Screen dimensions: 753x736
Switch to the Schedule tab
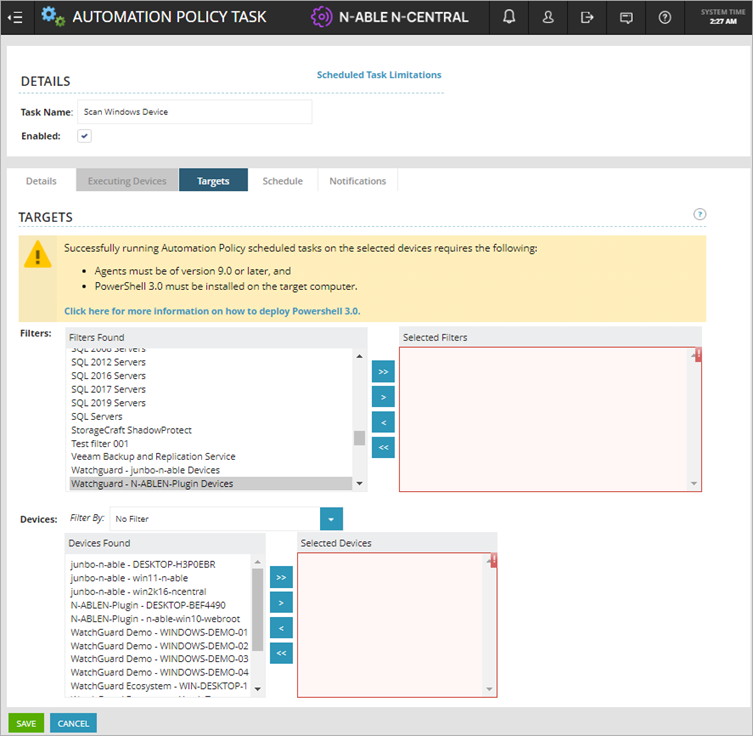click(x=282, y=181)
